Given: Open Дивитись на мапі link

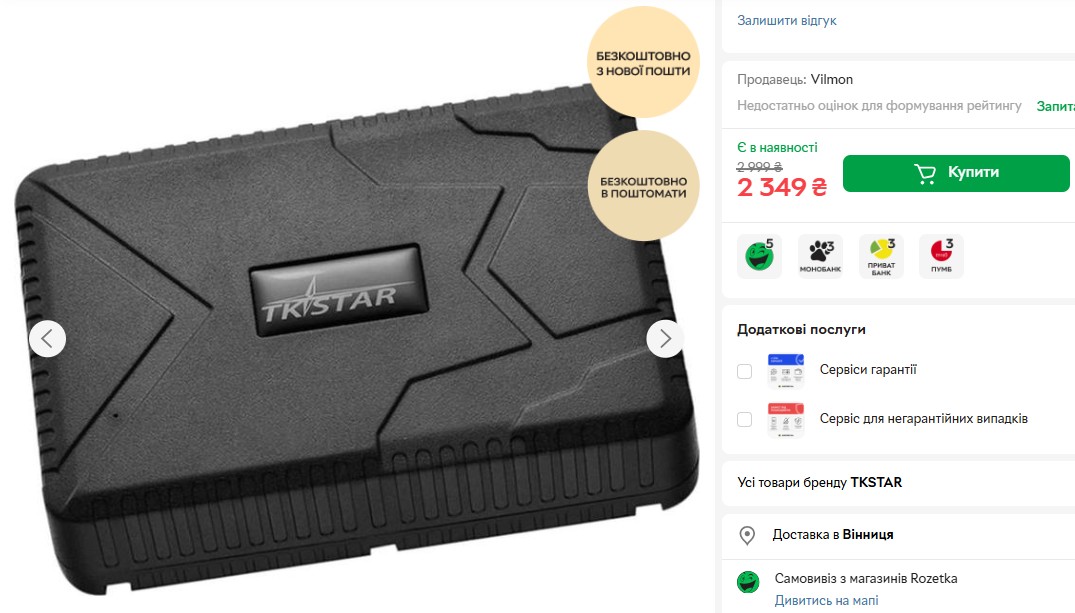Looking at the screenshot, I should point(826,601).
